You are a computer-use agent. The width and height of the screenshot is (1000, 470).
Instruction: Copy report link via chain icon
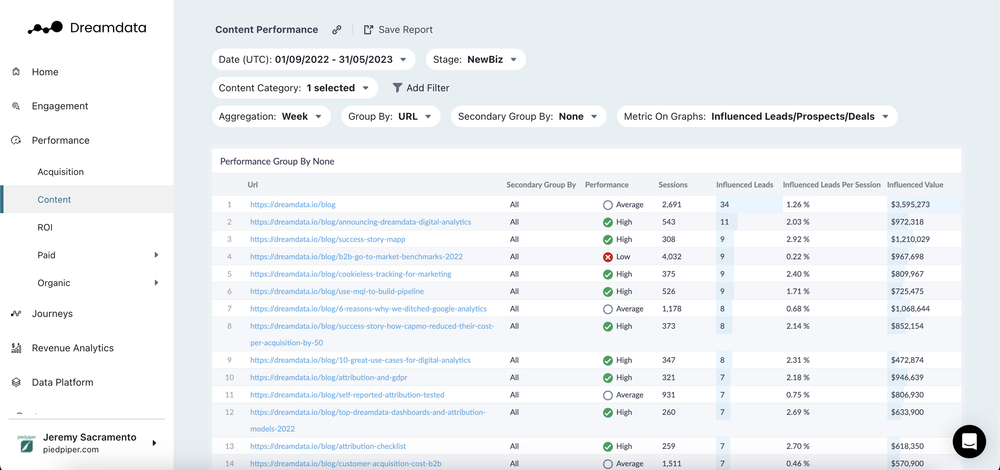(337, 30)
